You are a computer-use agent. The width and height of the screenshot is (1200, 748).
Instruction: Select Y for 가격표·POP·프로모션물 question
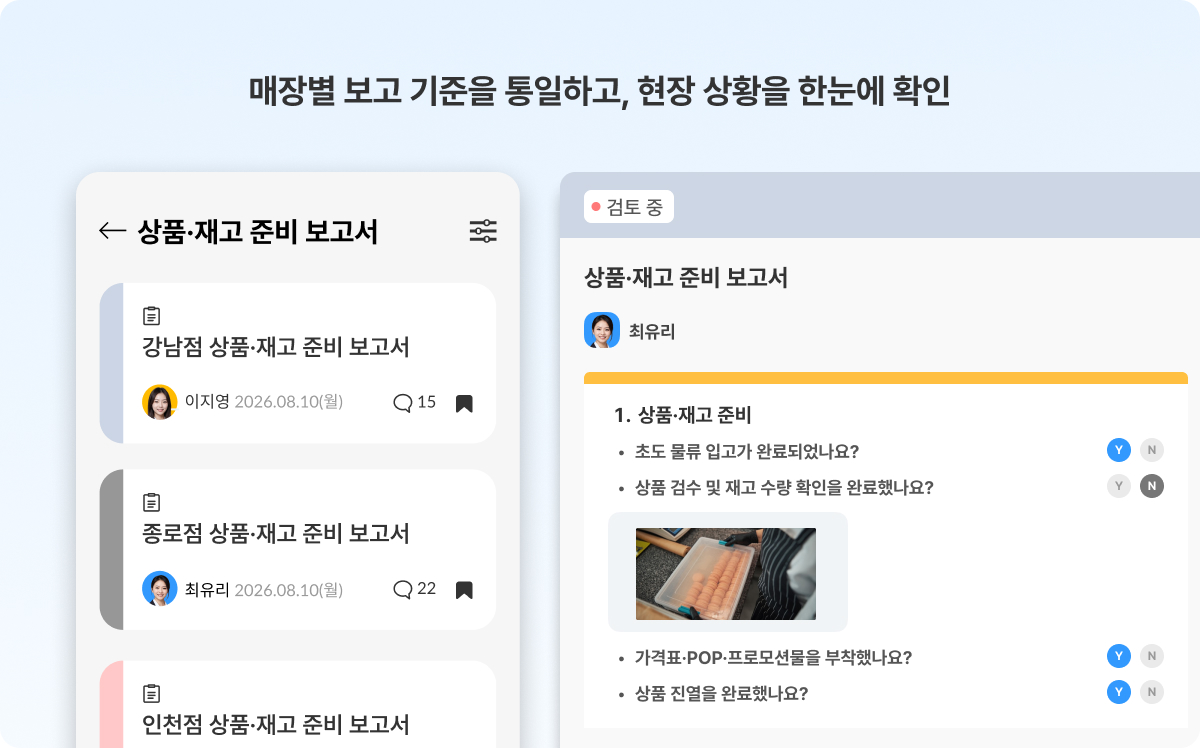point(1119,656)
